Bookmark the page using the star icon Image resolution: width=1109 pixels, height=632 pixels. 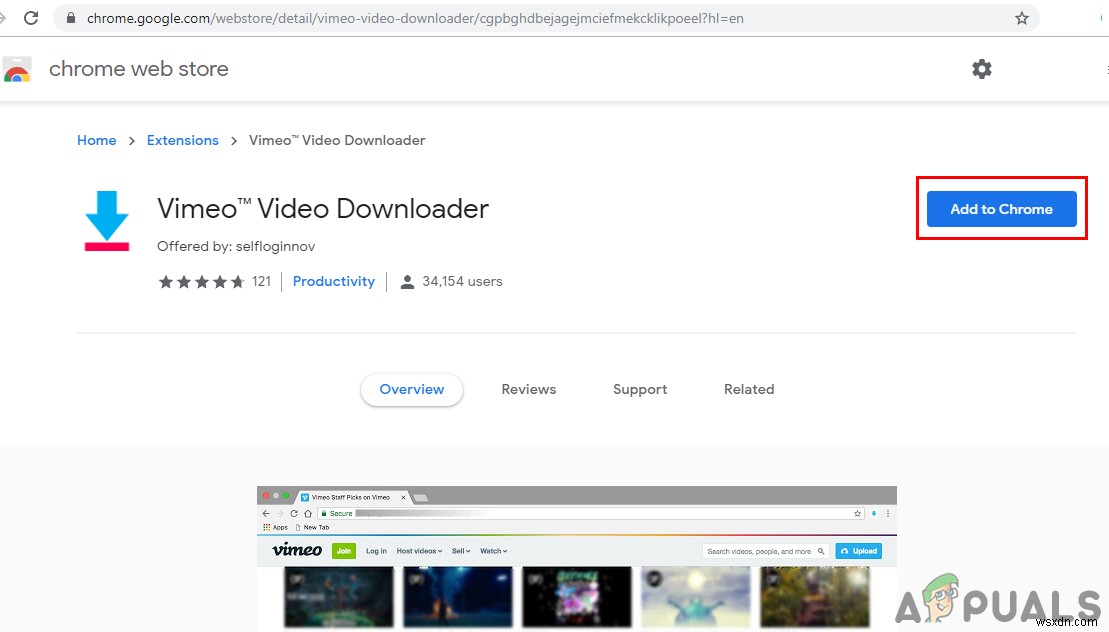tap(1021, 17)
